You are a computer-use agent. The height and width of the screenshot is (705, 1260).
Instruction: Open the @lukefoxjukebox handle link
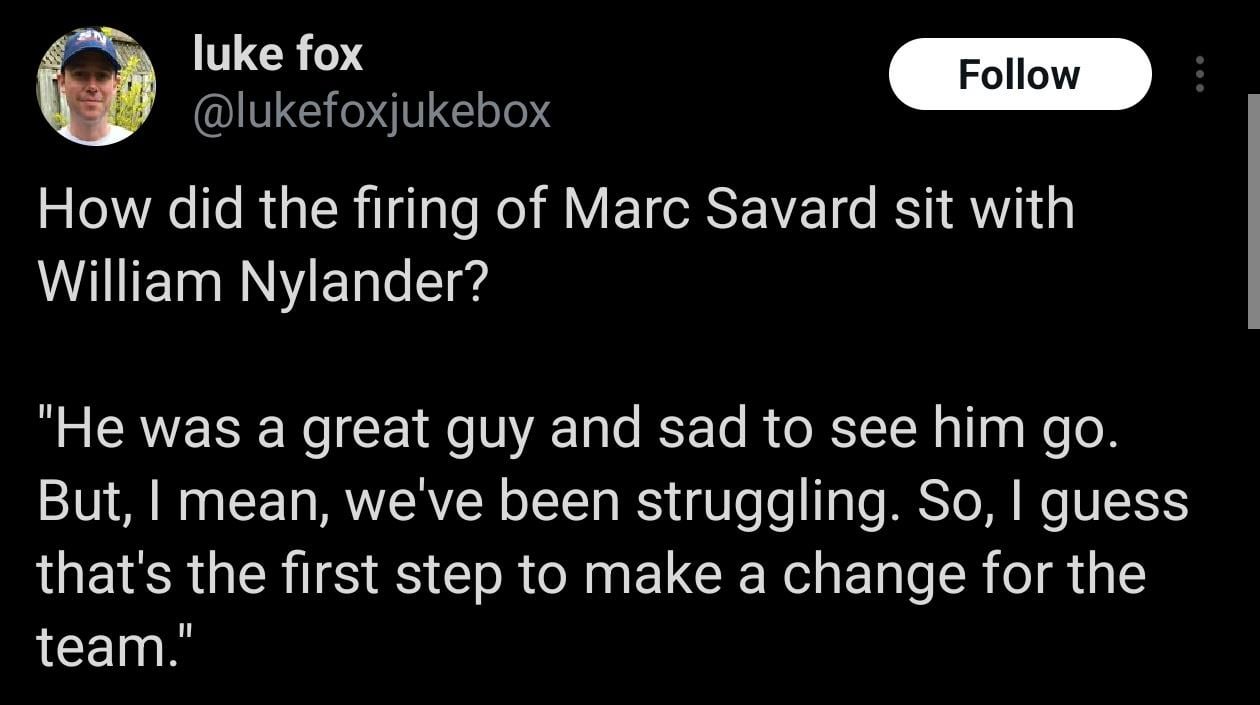pos(371,111)
